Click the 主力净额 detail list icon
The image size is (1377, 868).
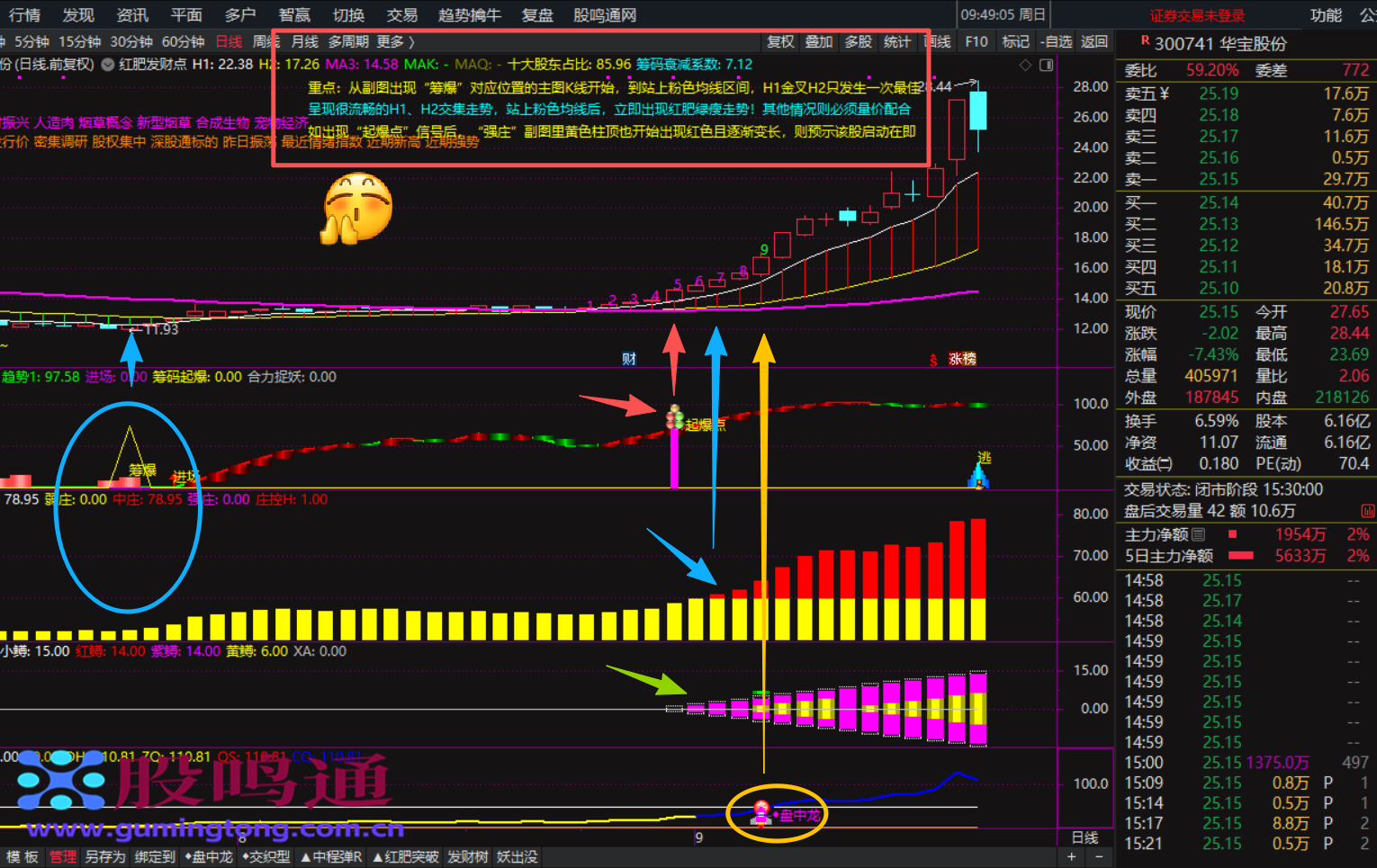(x=1197, y=534)
